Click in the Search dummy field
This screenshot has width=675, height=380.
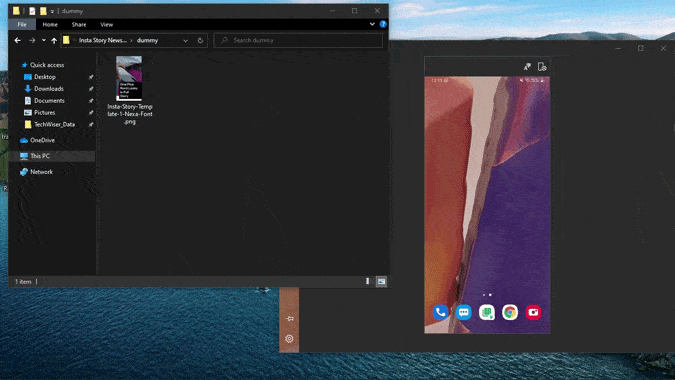coord(298,40)
